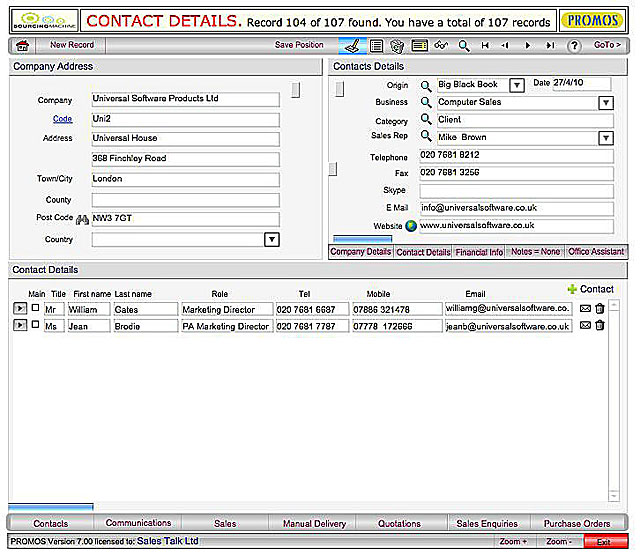Select the Quotations tab
Screen dimensions: 640x554
coord(399,524)
